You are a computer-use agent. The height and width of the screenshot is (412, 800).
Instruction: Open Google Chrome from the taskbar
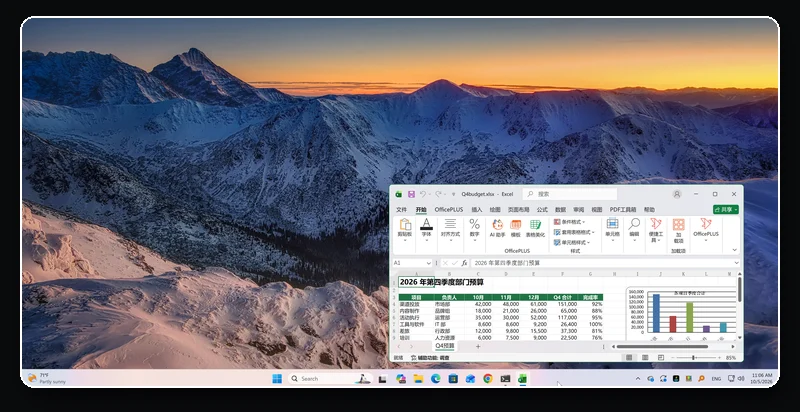[x=488, y=378]
